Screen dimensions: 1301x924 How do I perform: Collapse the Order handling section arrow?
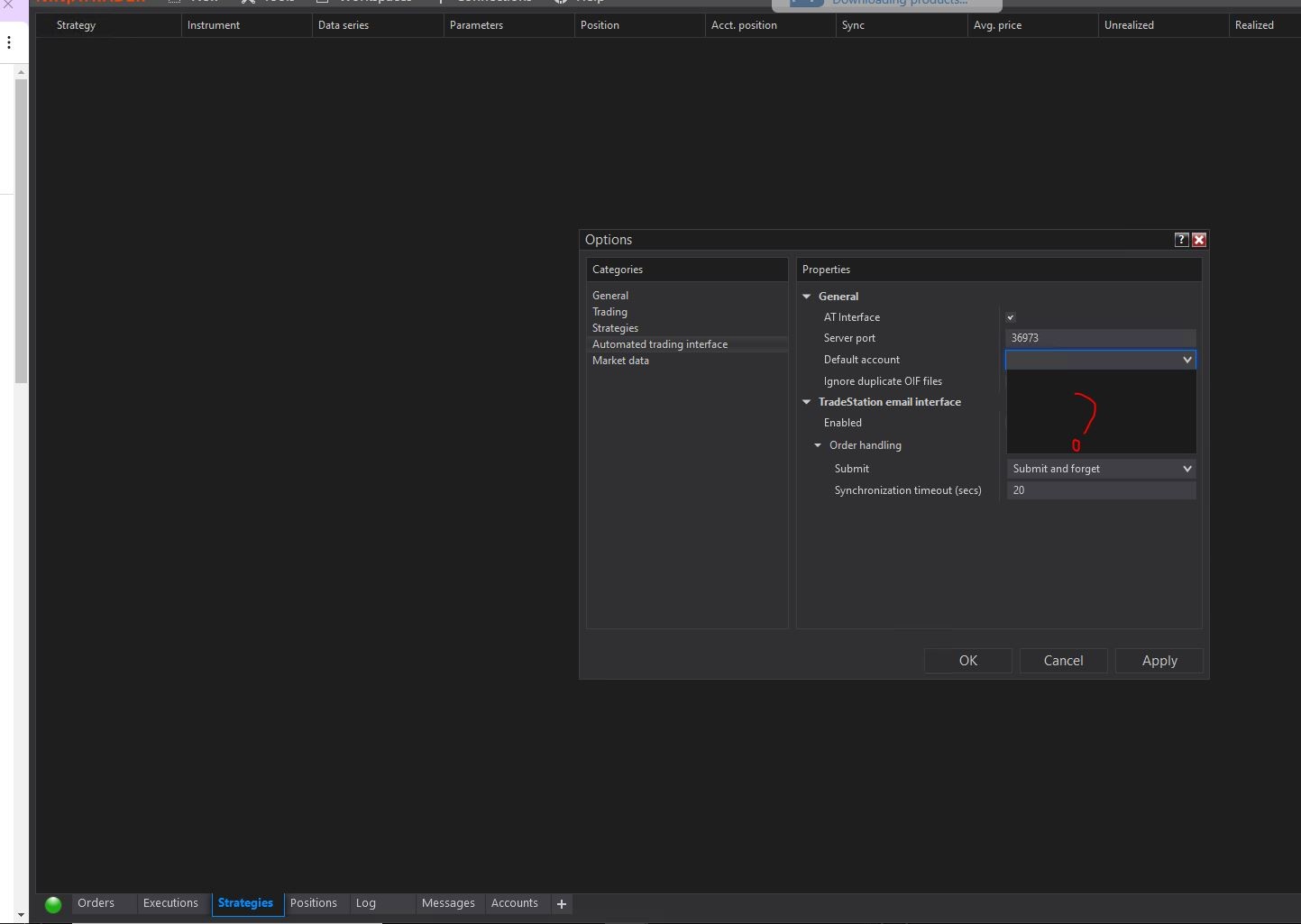coord(818,445)
